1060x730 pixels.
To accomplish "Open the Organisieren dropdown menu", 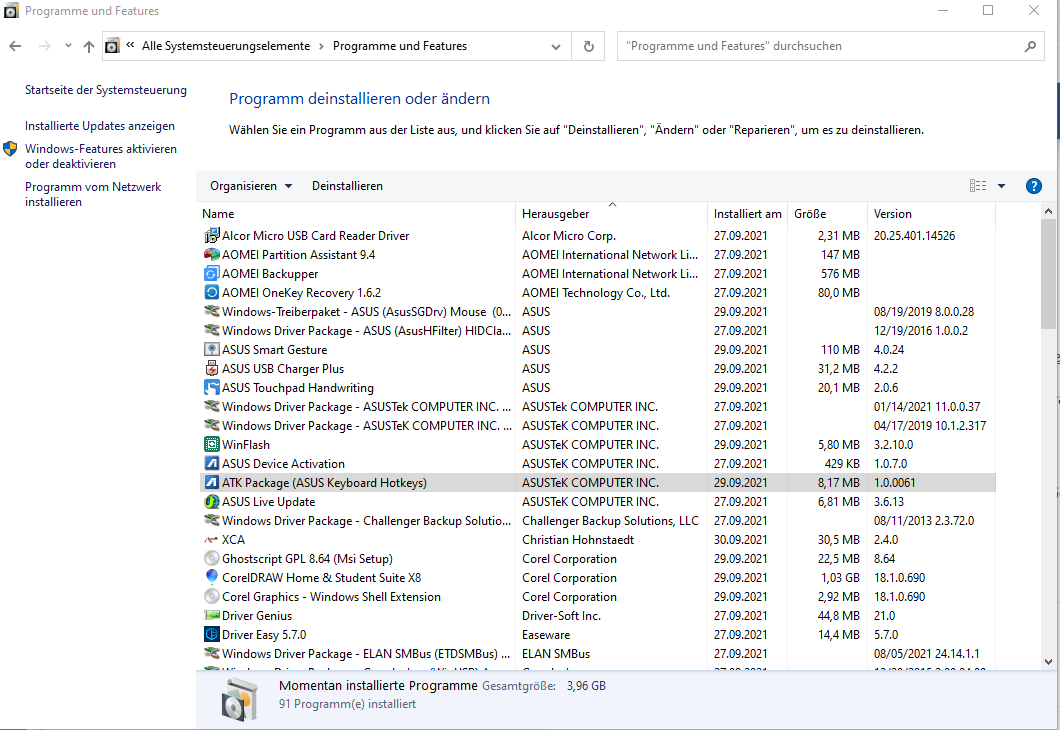I will coord(251,186).
